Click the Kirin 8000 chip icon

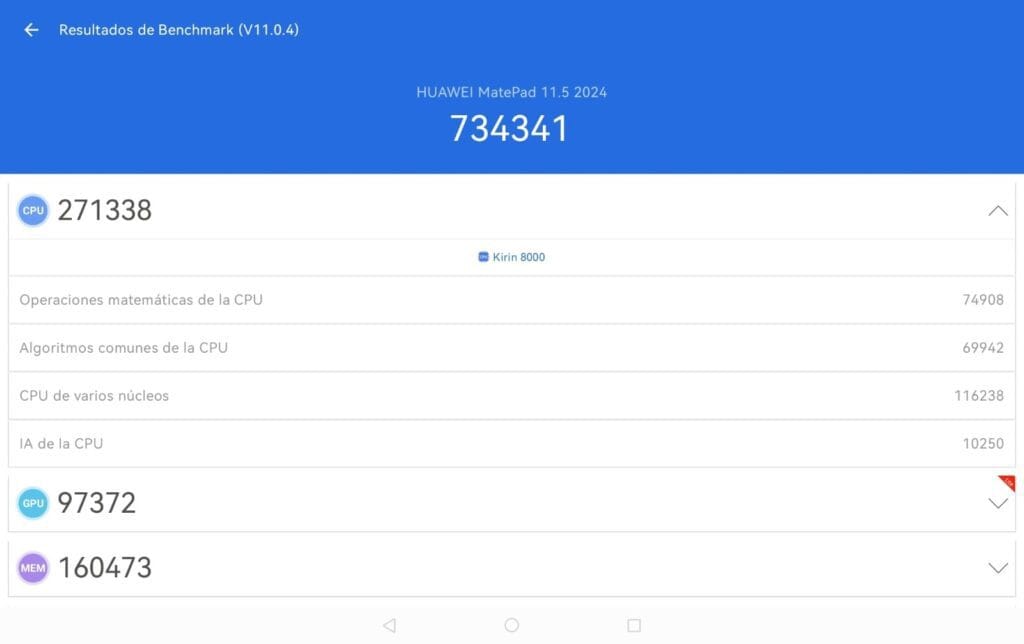click(x=483, y=257)
